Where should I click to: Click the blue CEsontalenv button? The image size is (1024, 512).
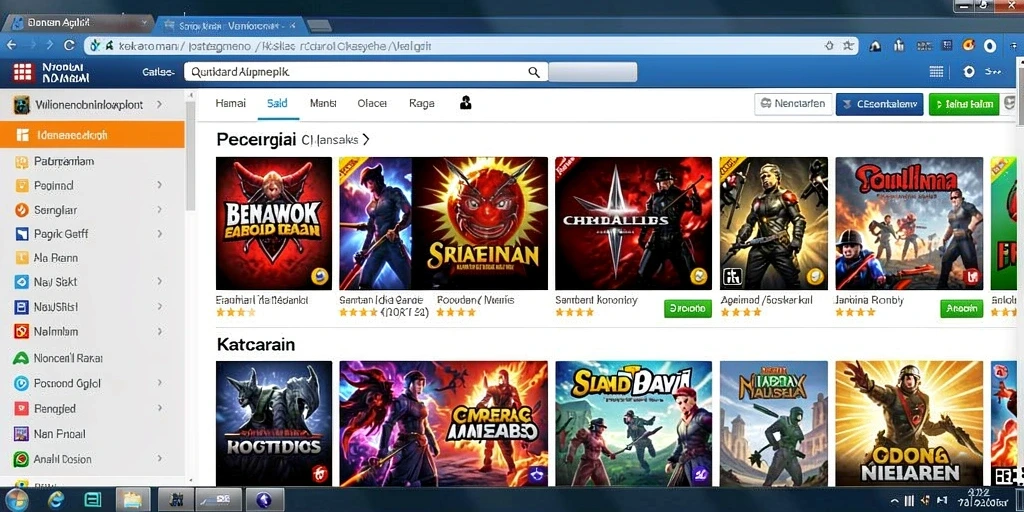[880, 104]
